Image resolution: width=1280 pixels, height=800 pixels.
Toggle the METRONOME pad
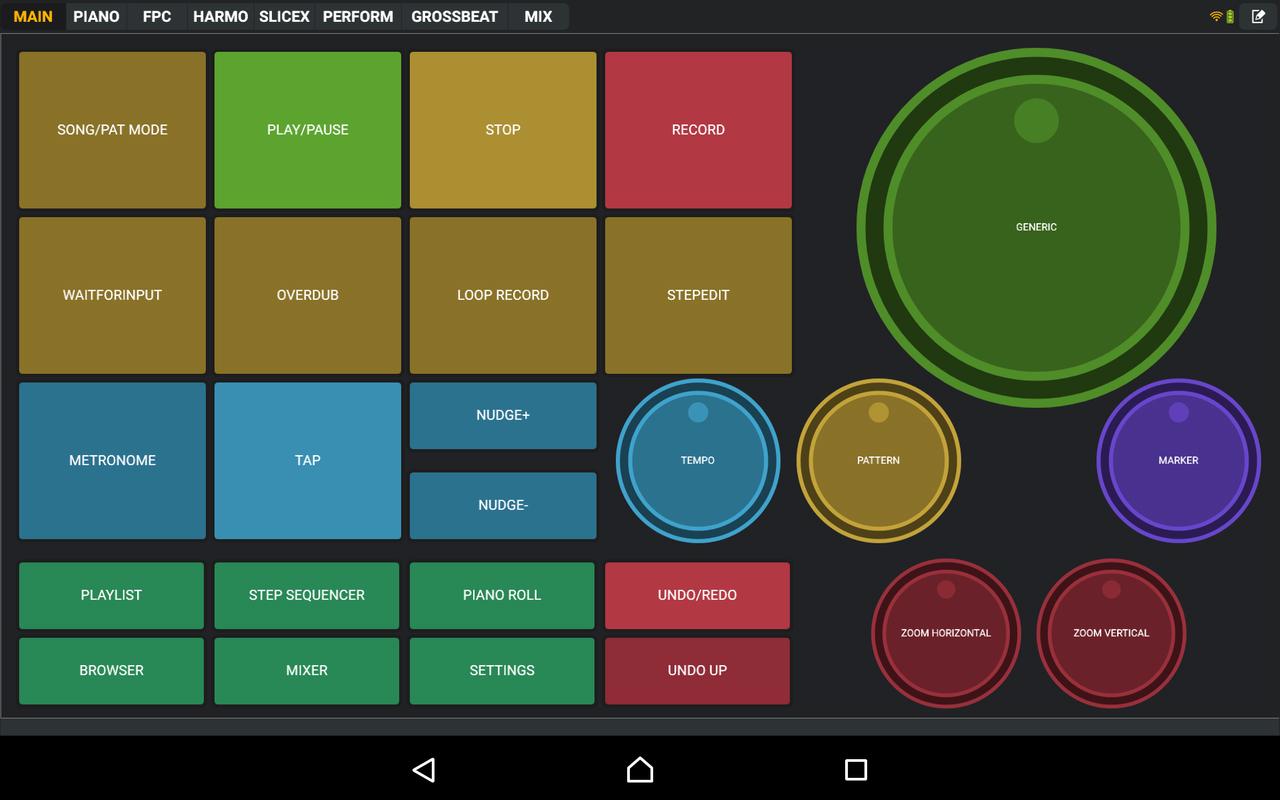(112, 460)
